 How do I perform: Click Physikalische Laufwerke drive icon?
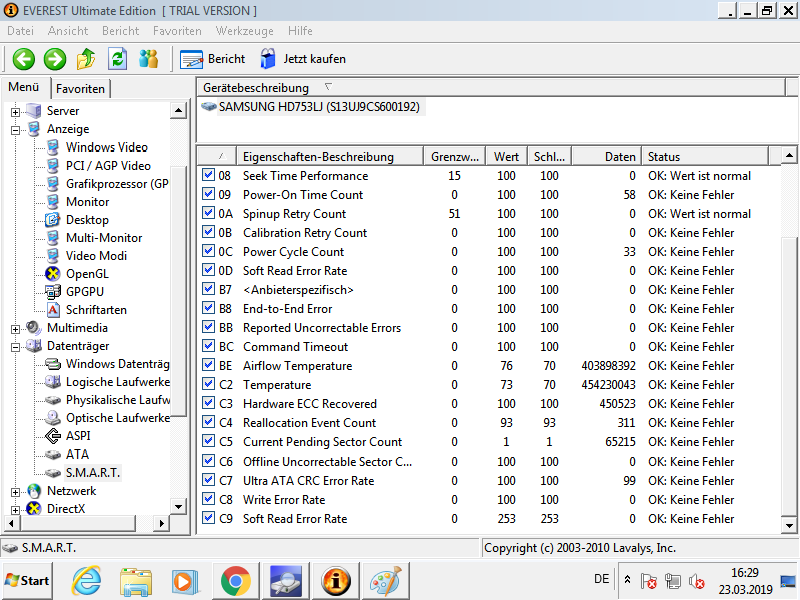pyautogui.click(x=53, y=400)
